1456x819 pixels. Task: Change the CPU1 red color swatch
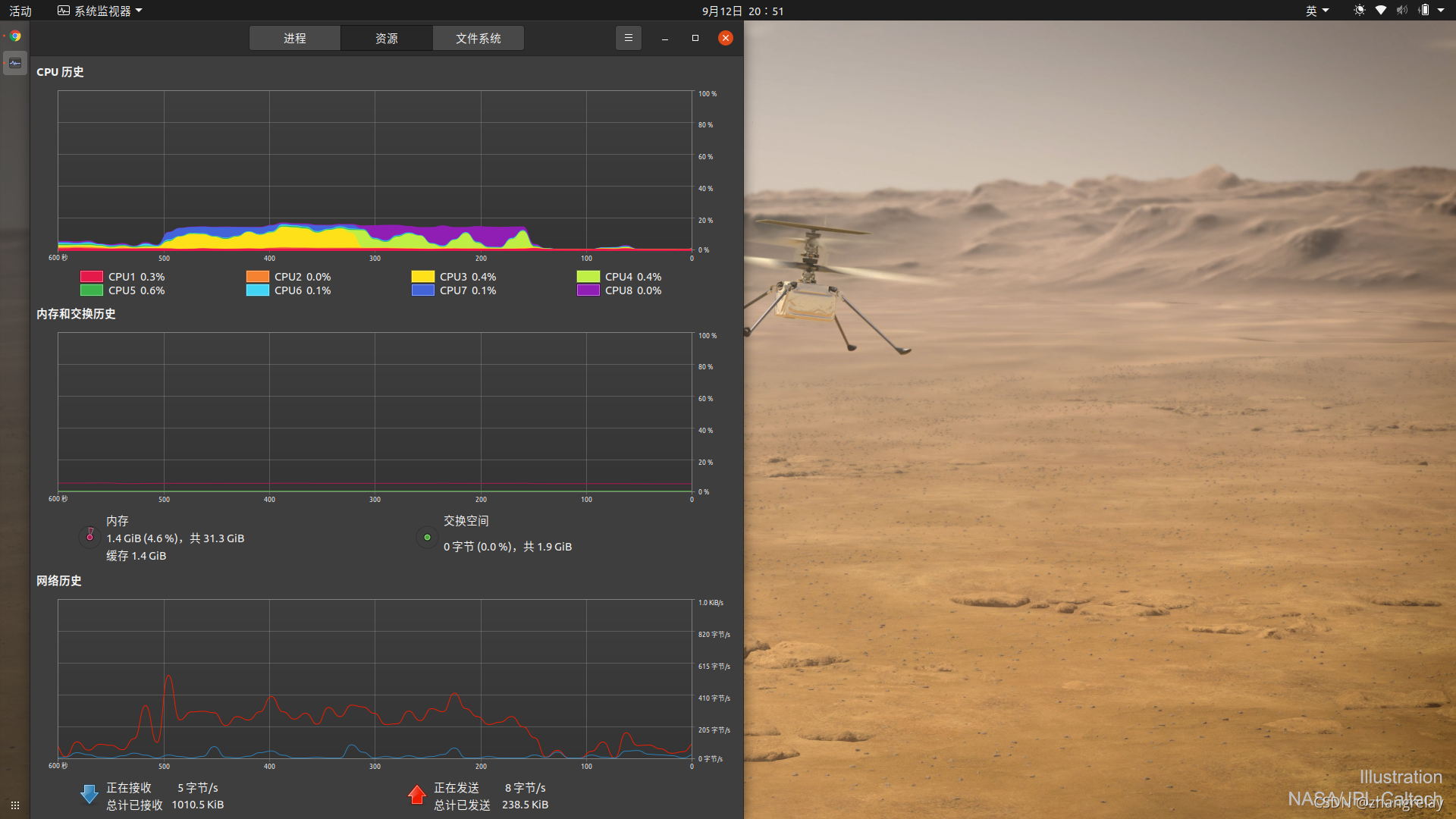point(92,277)
